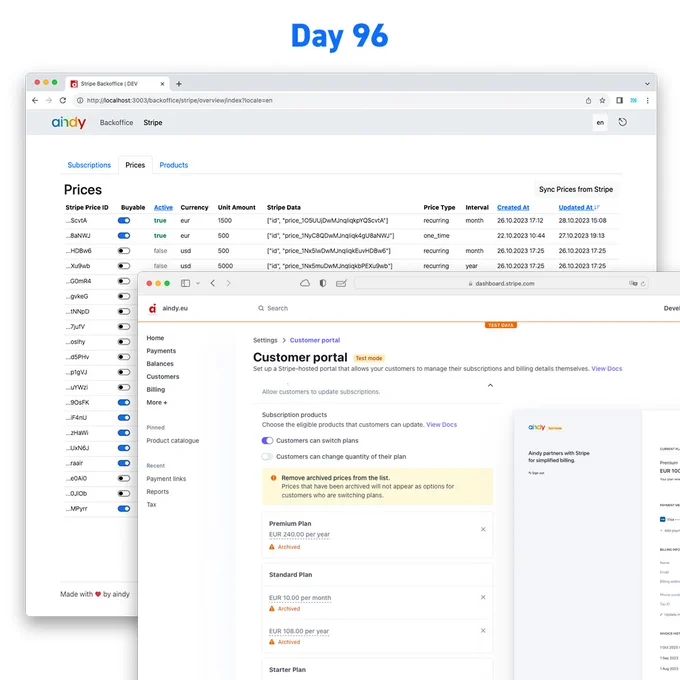This screenshot has height=680, width=680.
Task: Click Safari back chevron in dashboard window
Action: [212, 283]
